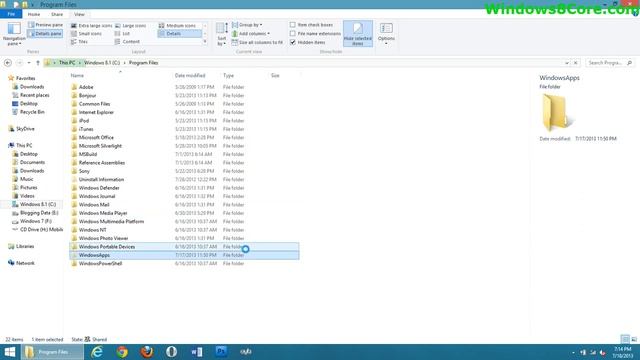Choose Large icons layout

pyautogui.click(x=131, y=25)
